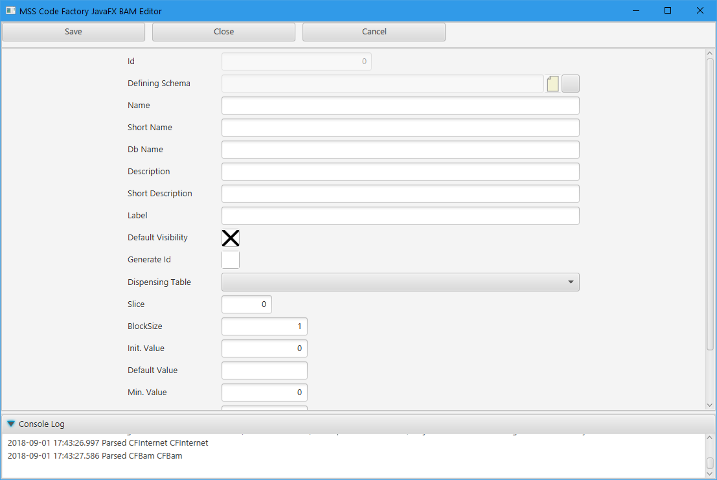Click the Close button in toolbar
This screenshot has width=717, height=480.
(x=224, y=32)
